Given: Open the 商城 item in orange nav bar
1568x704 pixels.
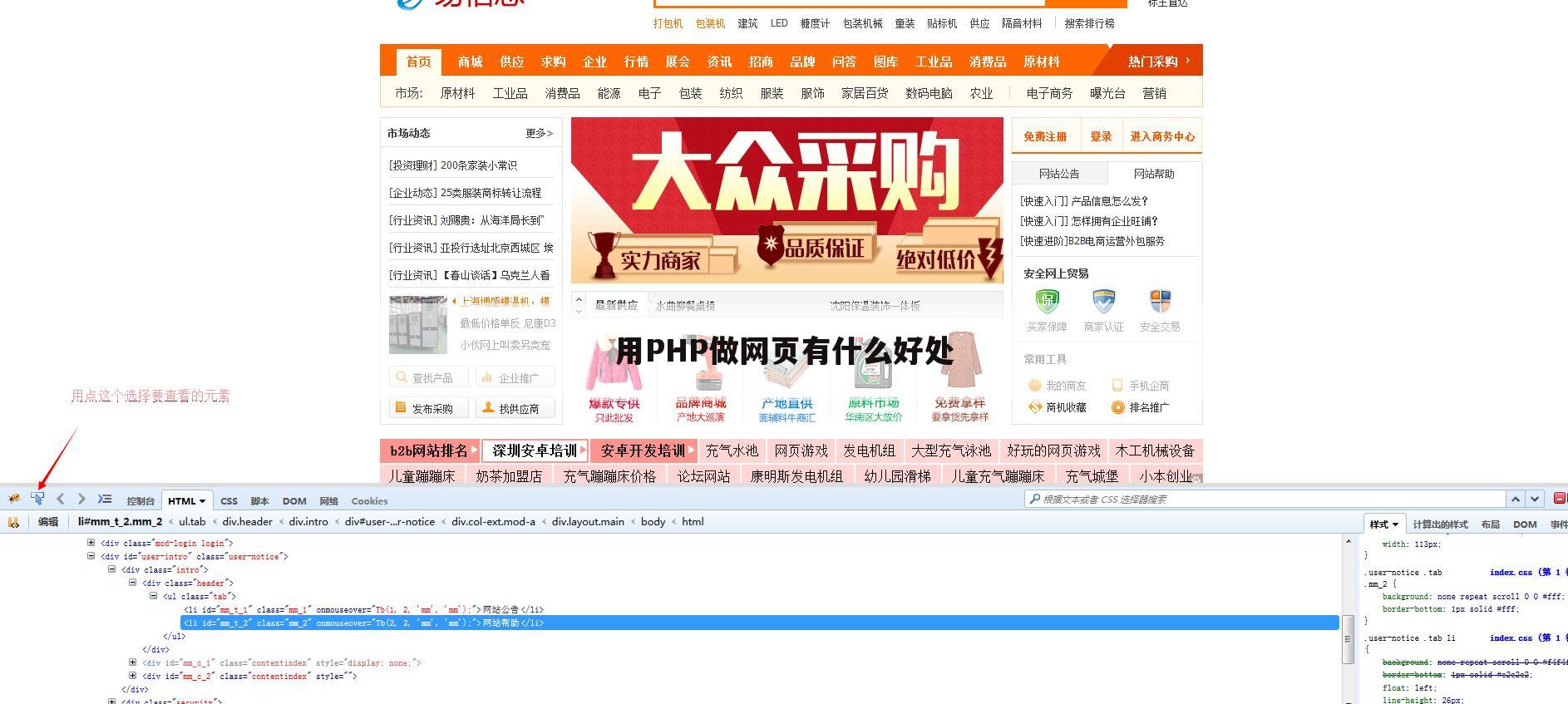Looking at the screenshot, I should pyautogui.click(x=470, y=62).
